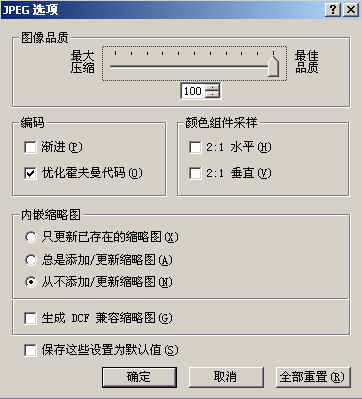Click the help question mark icon
Viewport: 362px width, 399px height.
click(332, 9)
